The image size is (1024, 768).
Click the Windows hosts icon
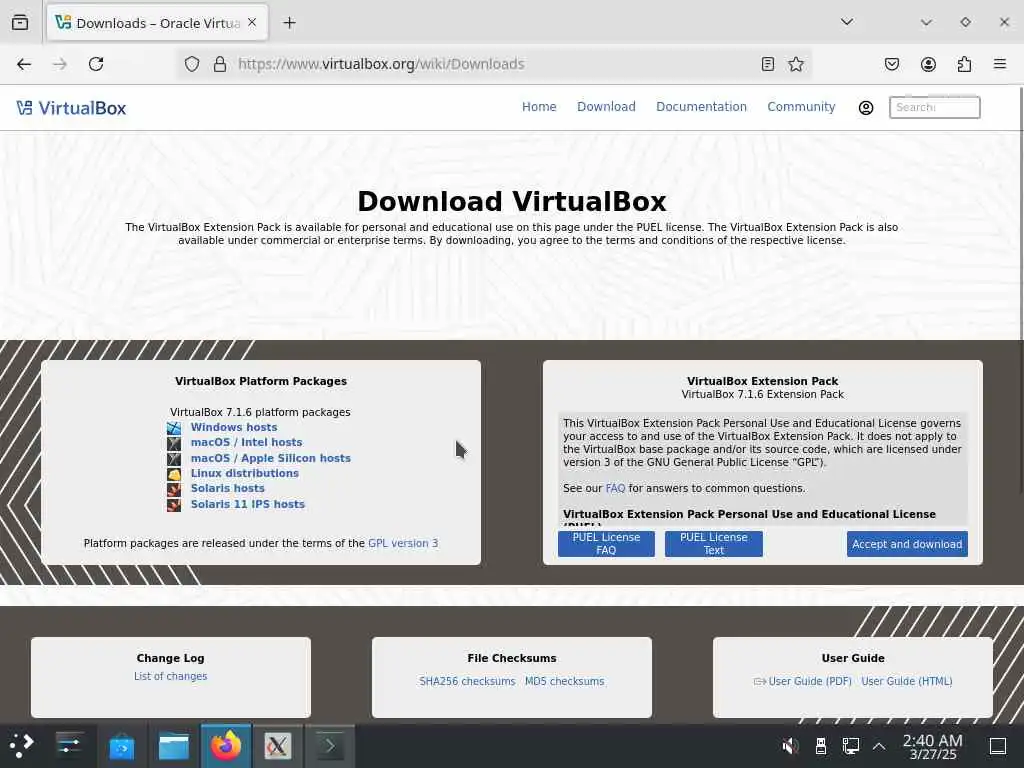pos(174,428)
